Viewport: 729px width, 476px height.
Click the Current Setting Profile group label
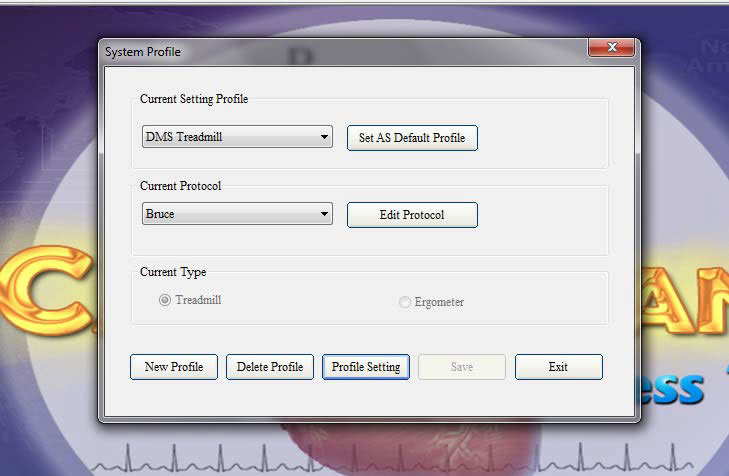point(194,99)
